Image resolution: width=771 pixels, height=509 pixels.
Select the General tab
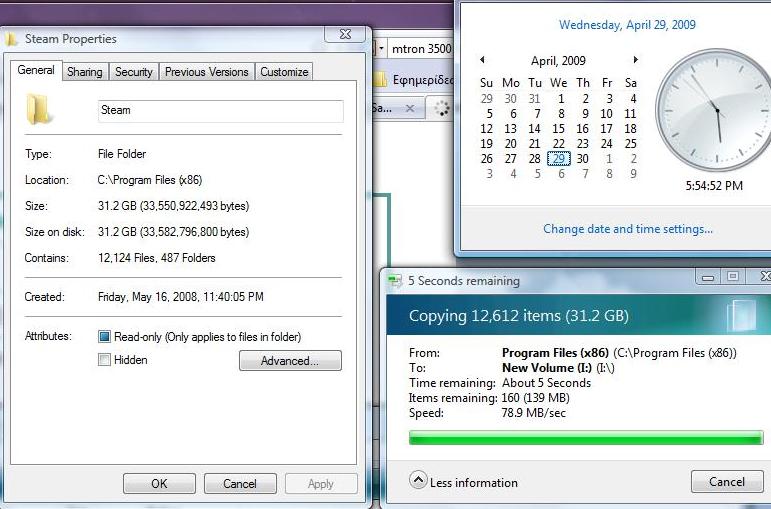[36, 70]
